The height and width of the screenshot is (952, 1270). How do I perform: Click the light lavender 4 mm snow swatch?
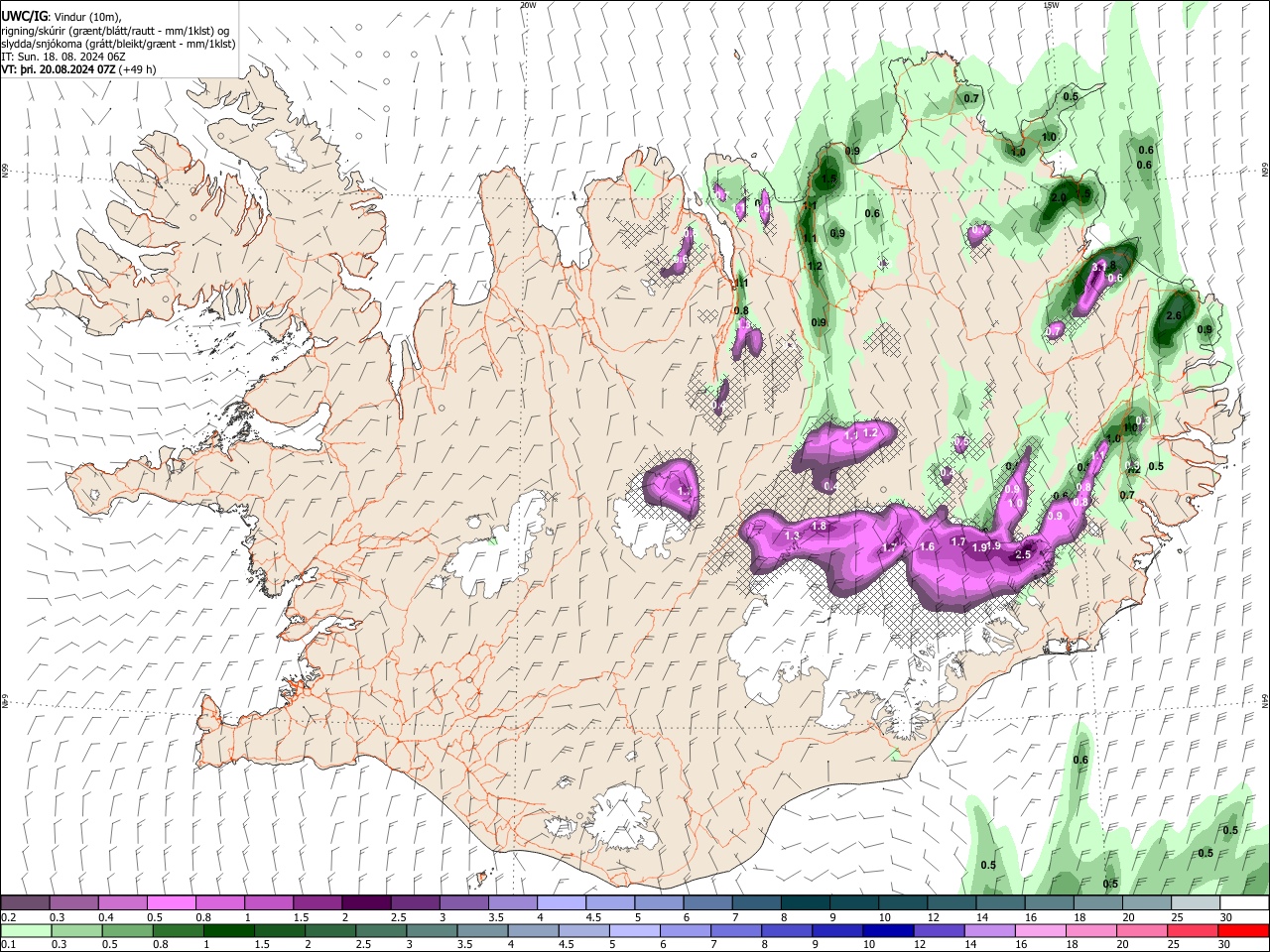click(x=561, y=902)
